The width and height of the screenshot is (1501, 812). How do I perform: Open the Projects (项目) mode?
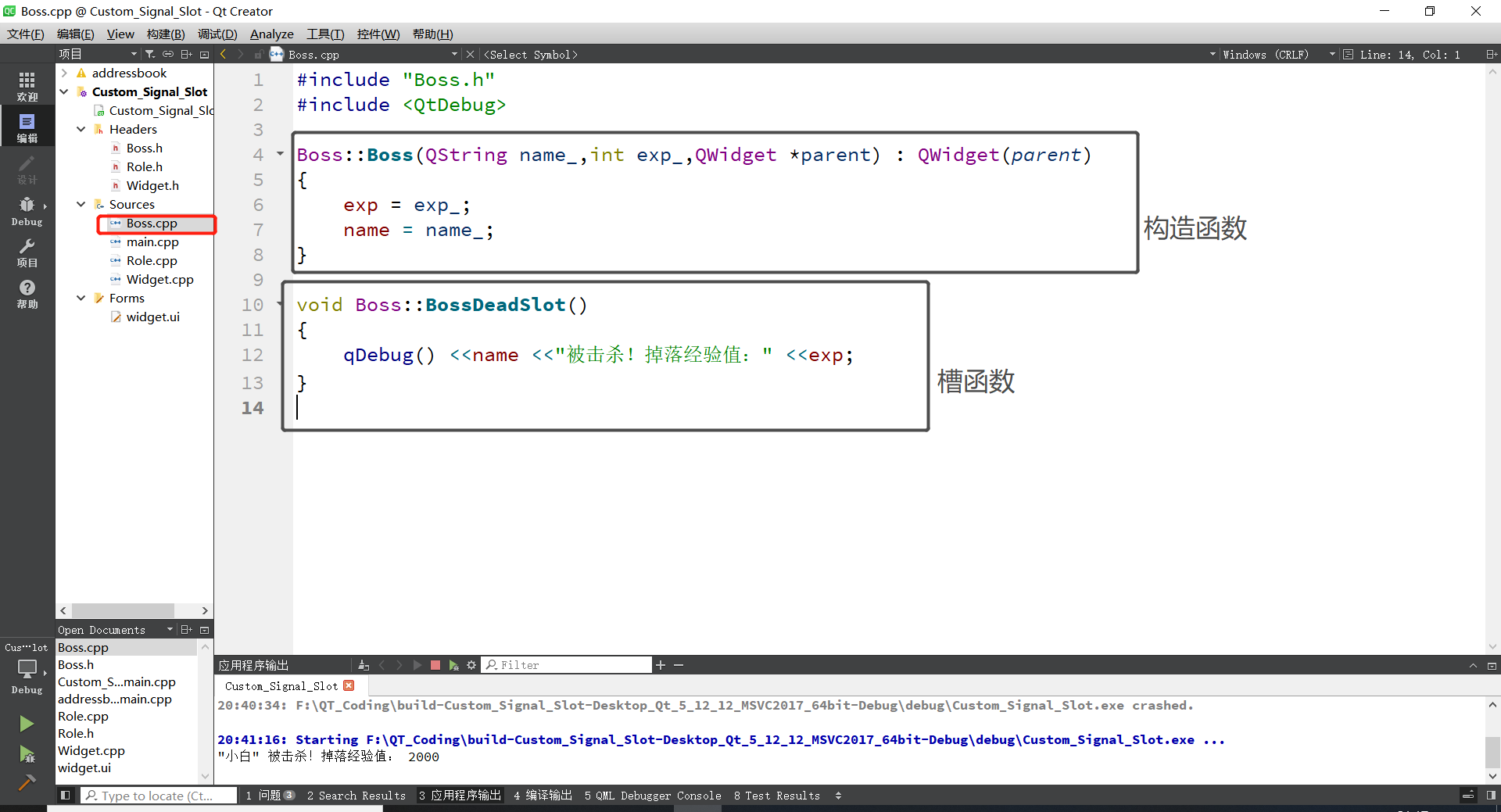click(x=27, y=252)
